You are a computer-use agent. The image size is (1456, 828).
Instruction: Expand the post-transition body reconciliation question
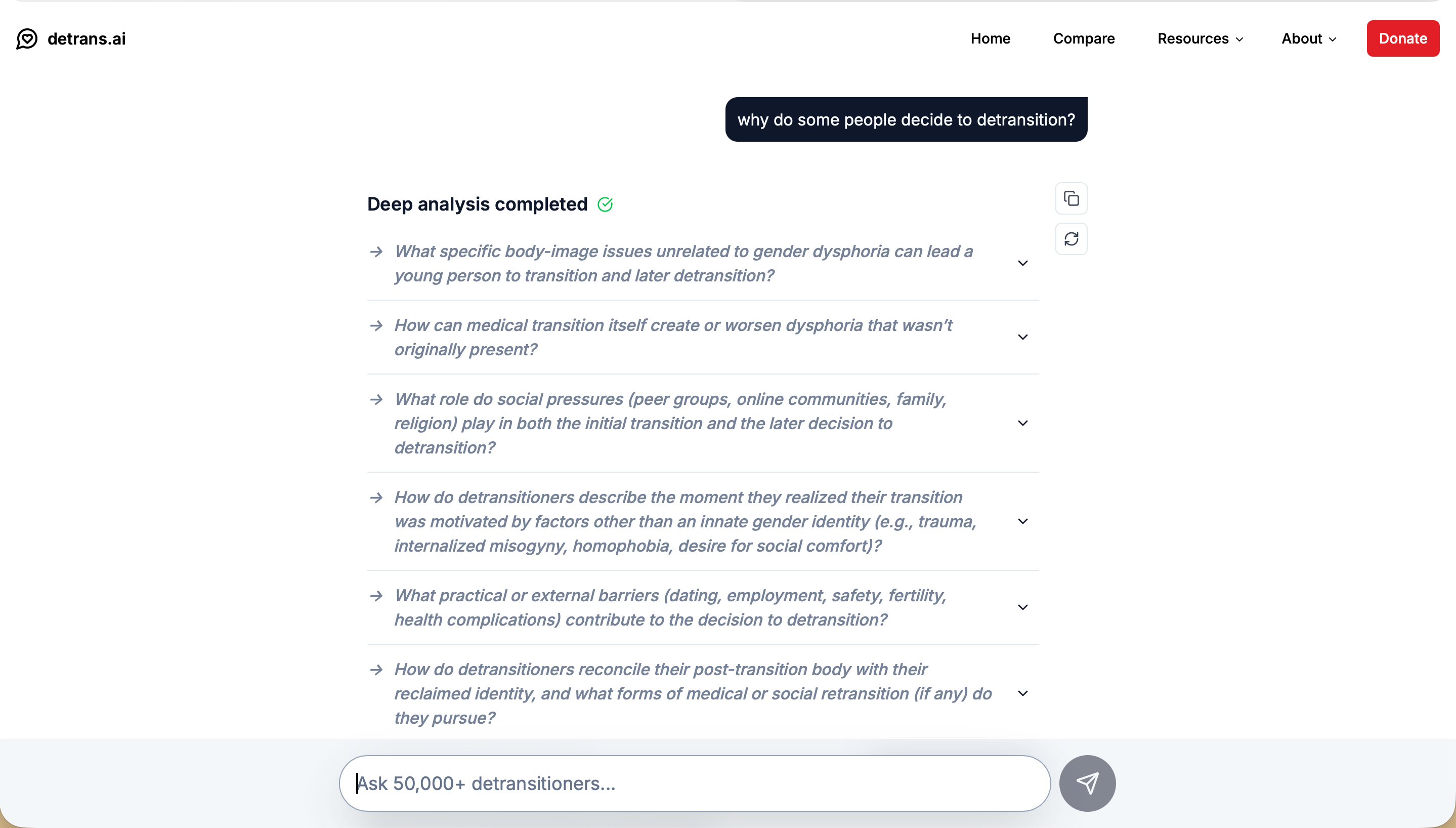(1022, 693)
